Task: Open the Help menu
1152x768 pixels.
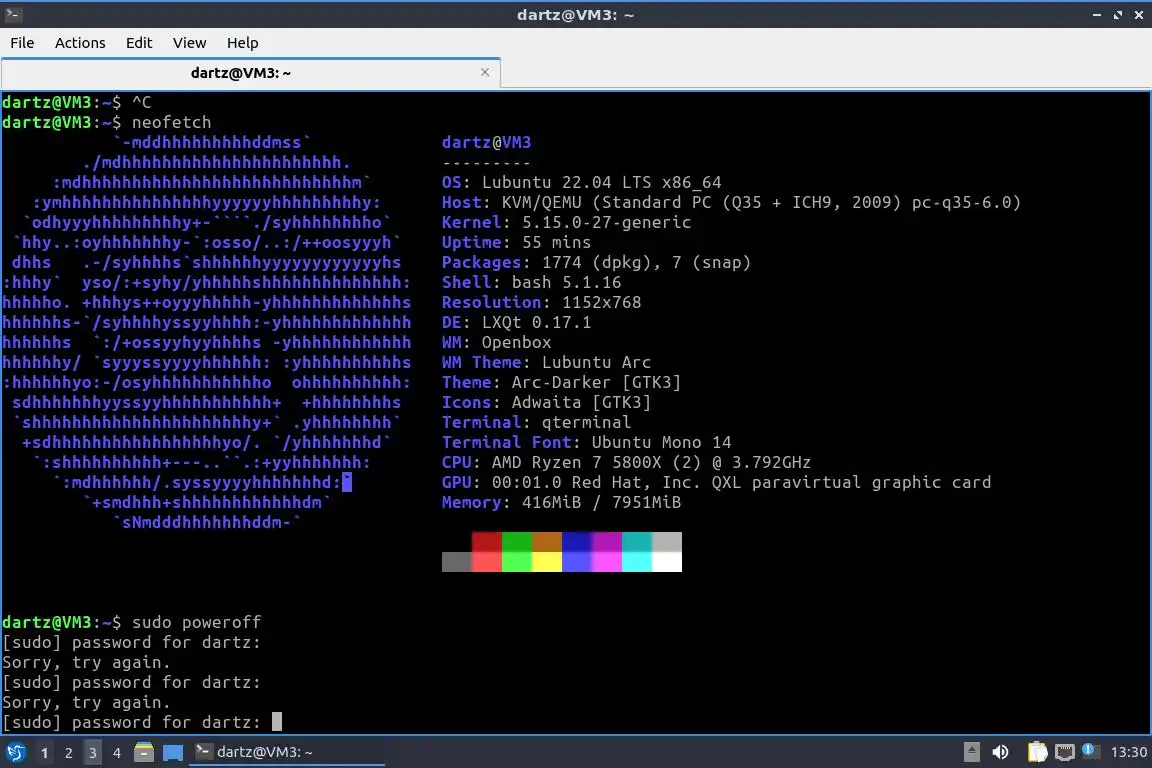Action: [242, 43]
